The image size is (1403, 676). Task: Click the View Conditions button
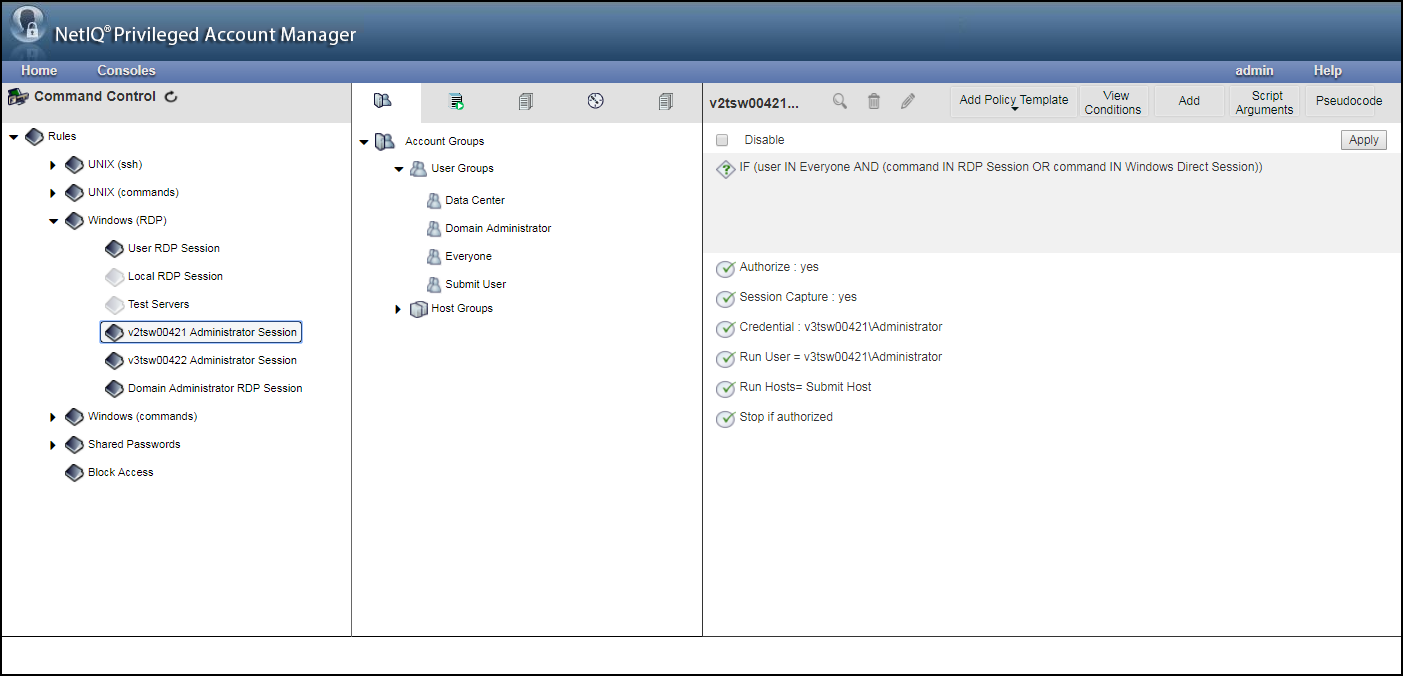(x=1113, y=102)
